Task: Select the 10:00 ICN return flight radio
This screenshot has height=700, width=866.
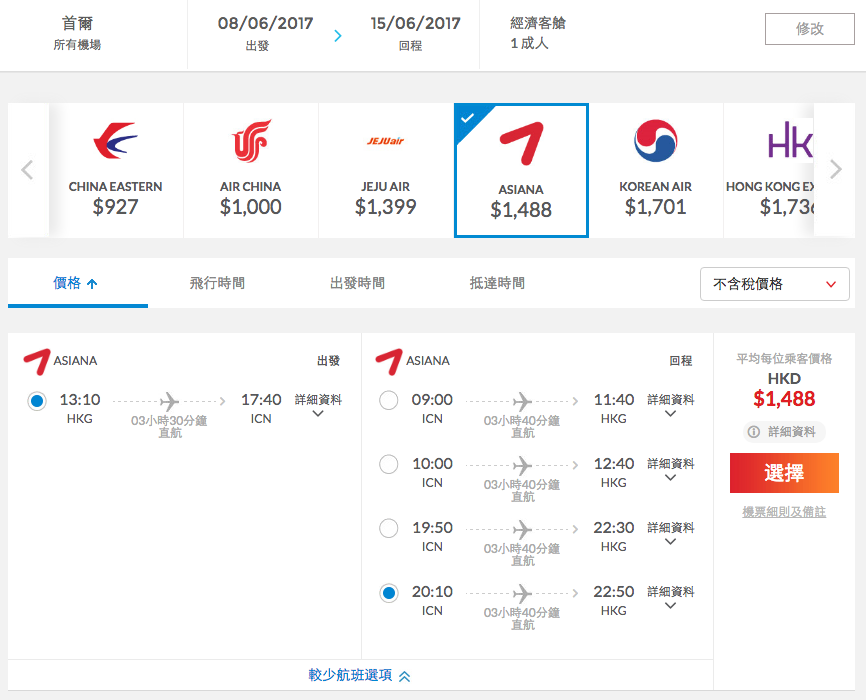Action: 389,464
